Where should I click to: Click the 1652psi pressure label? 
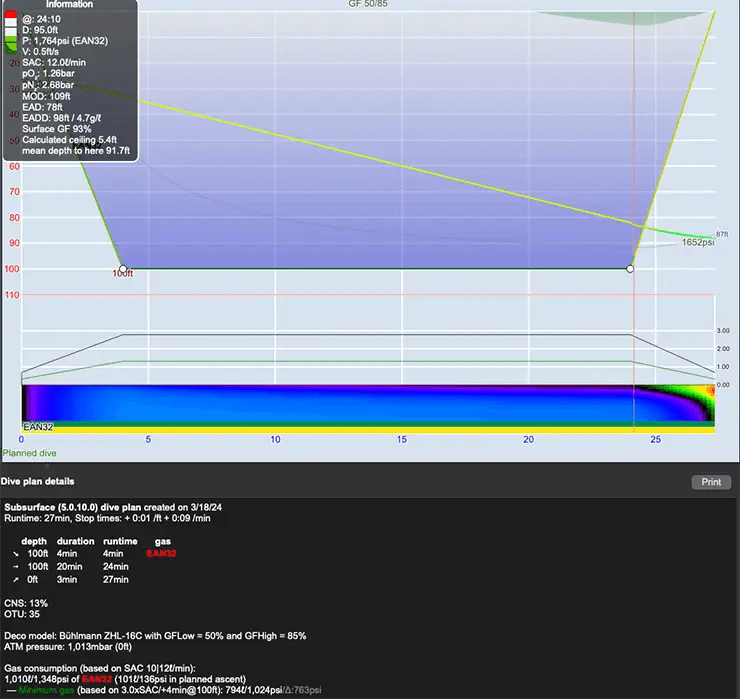[698, 242]
